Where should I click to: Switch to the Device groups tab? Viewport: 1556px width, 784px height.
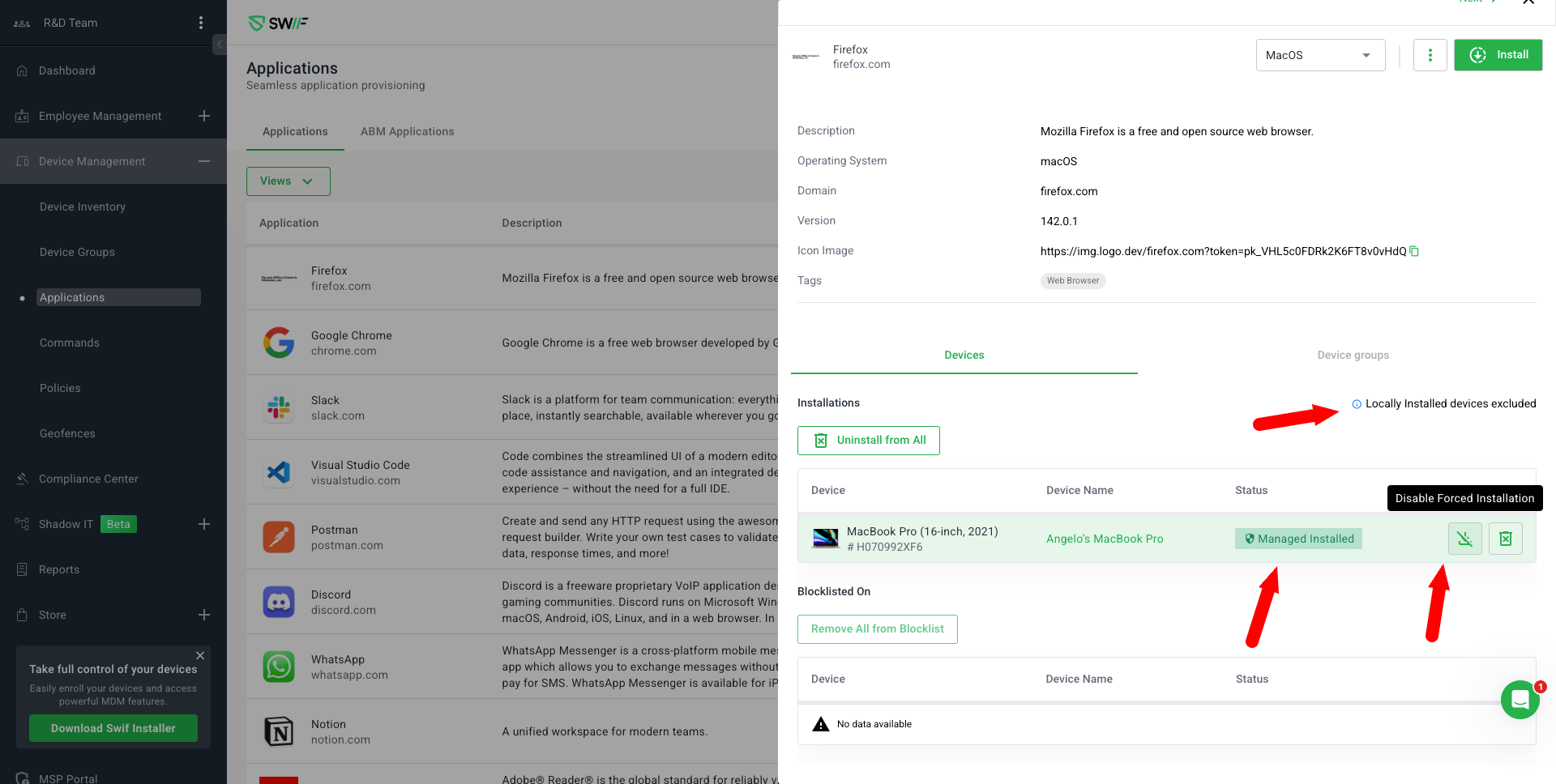1353,355
